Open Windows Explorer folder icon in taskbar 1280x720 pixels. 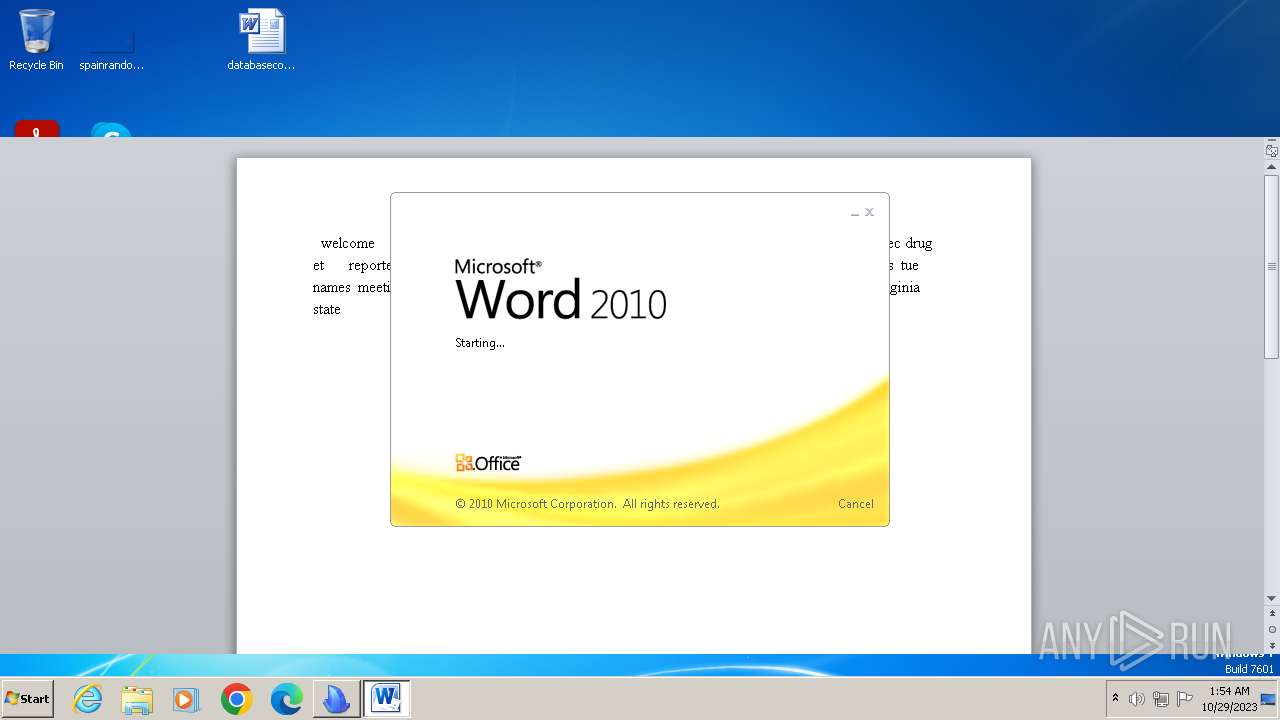137,699
